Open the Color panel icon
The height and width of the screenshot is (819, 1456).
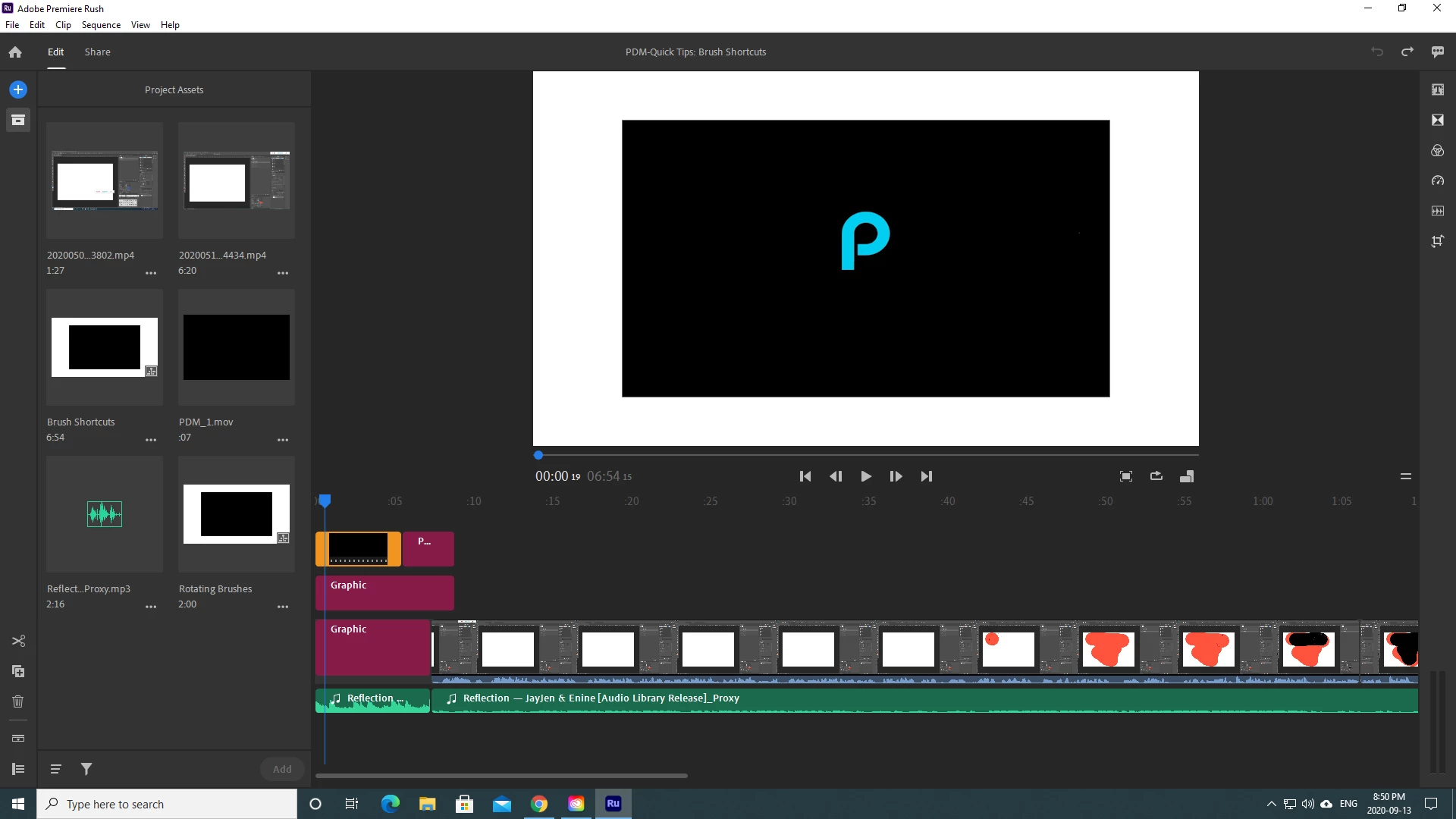click(x=1437, y=150)
